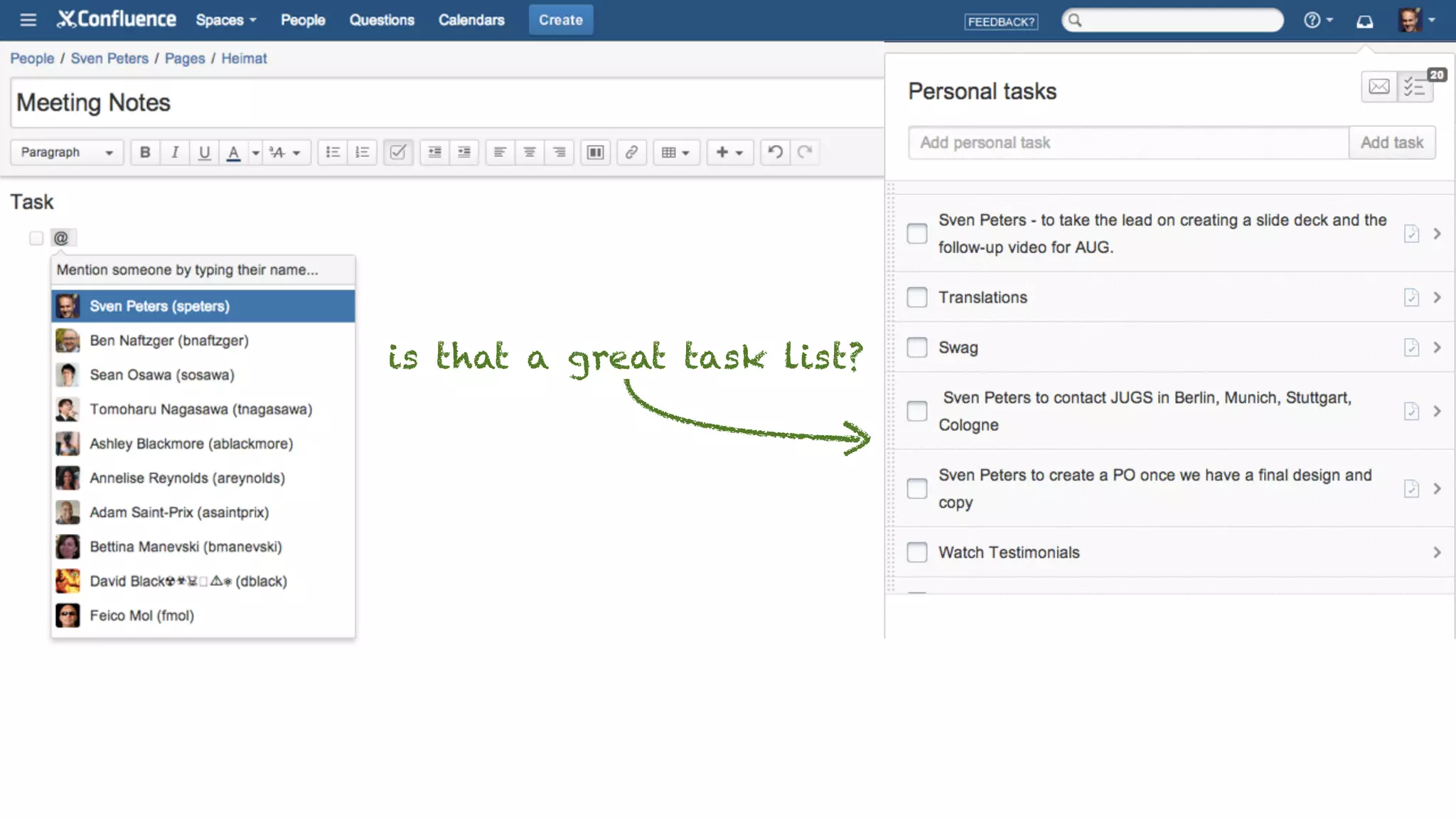The image size is (1456, 819).
Task: Check the create a PO task
Action: click(917, 488)
